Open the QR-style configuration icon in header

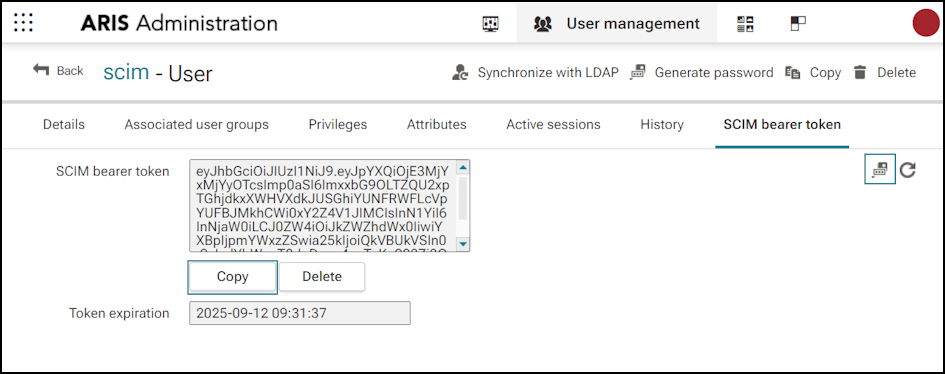[746, 24]
